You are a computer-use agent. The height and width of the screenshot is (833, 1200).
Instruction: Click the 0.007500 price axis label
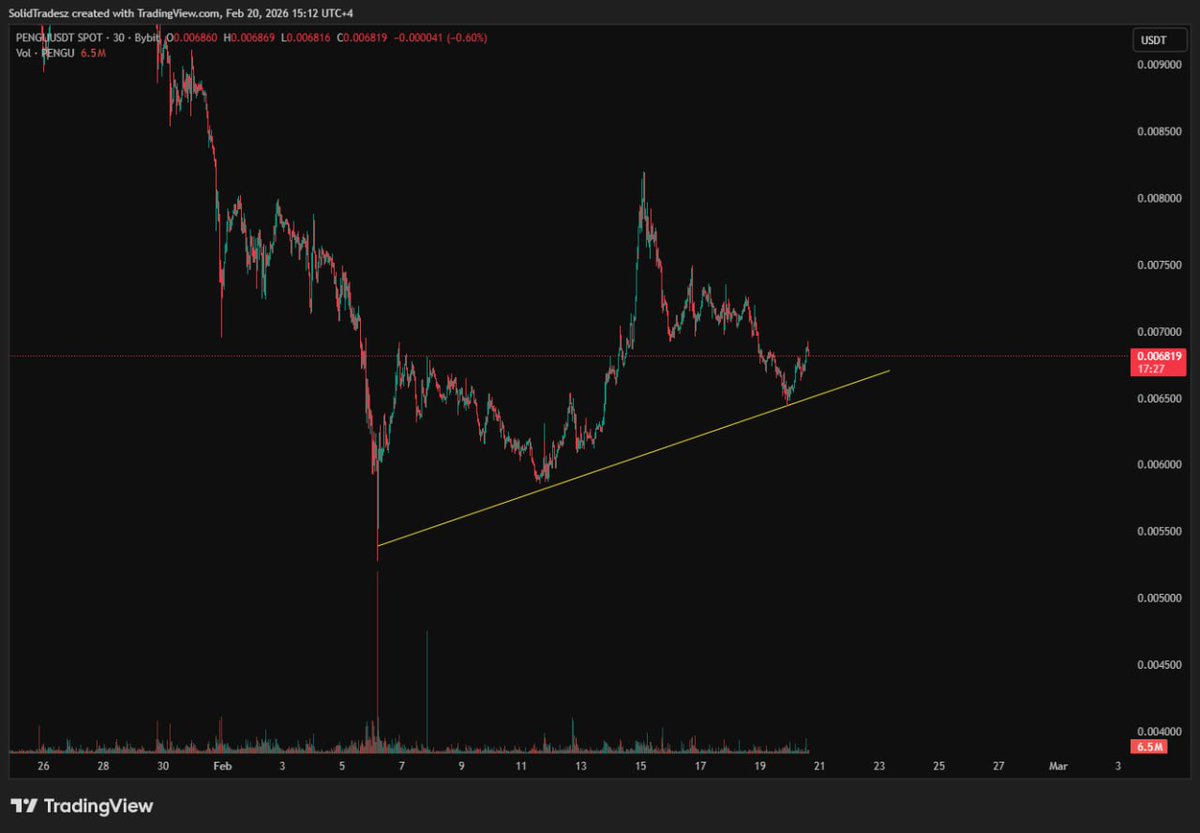point(1162,265)
